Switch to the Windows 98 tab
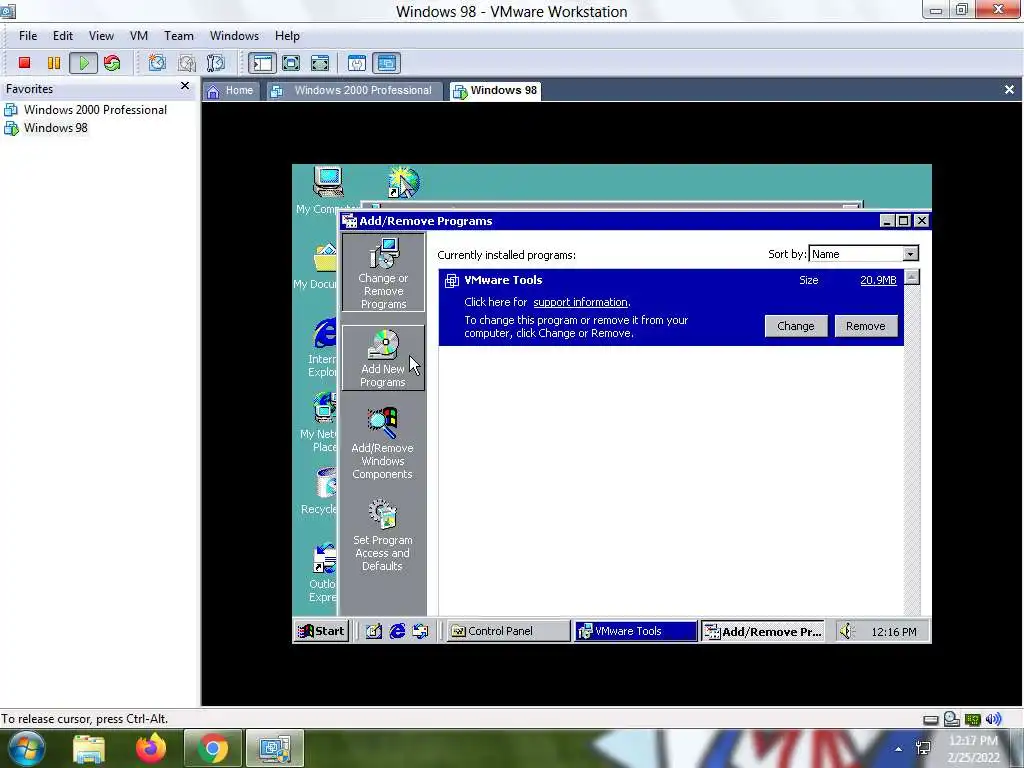 coord(496,91)
